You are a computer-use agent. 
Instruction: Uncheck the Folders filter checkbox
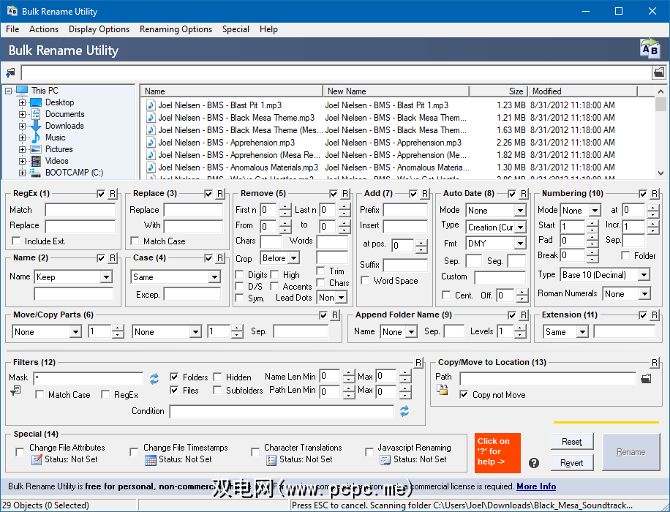pos(175,377)
